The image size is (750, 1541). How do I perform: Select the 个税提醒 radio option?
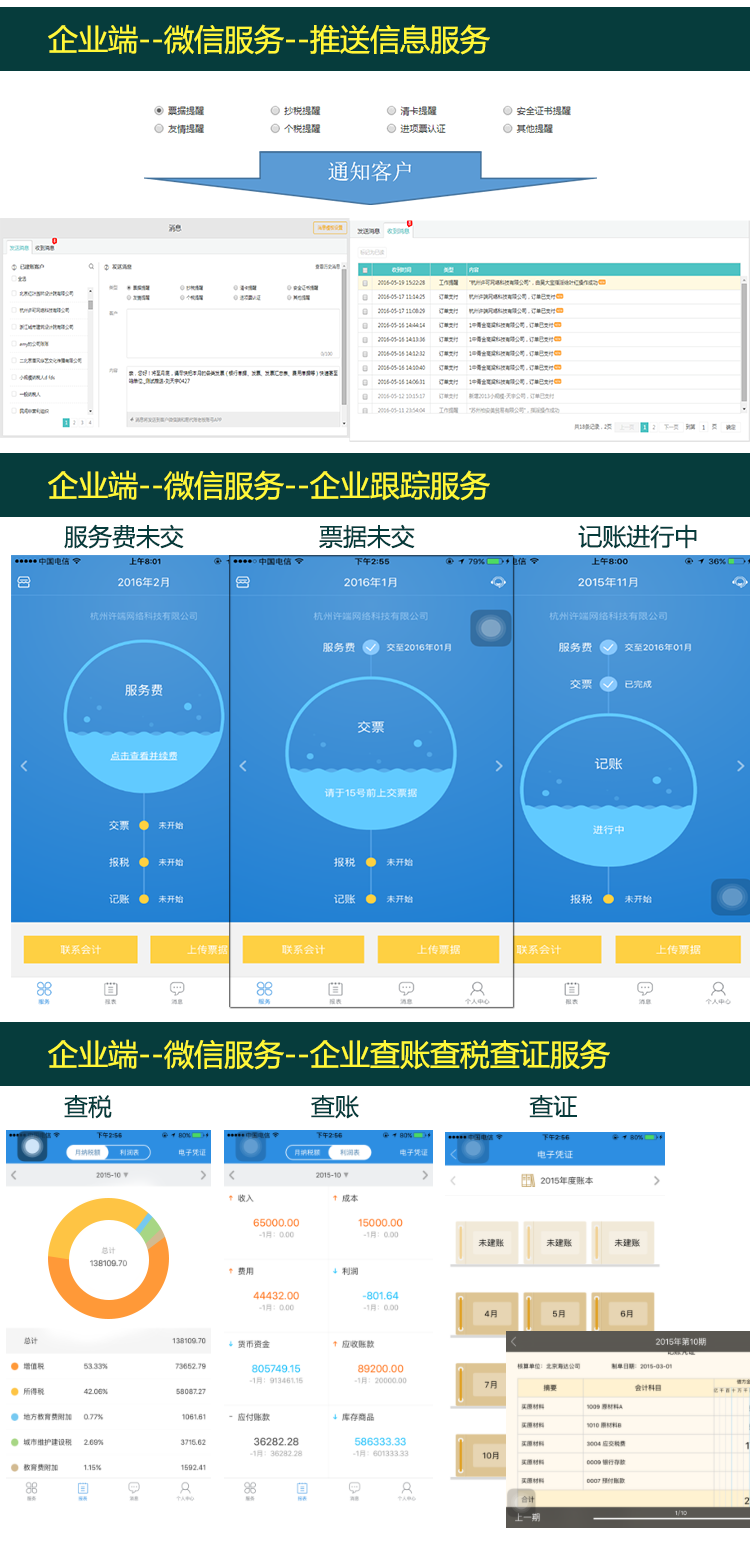click(x=275, y=128)
